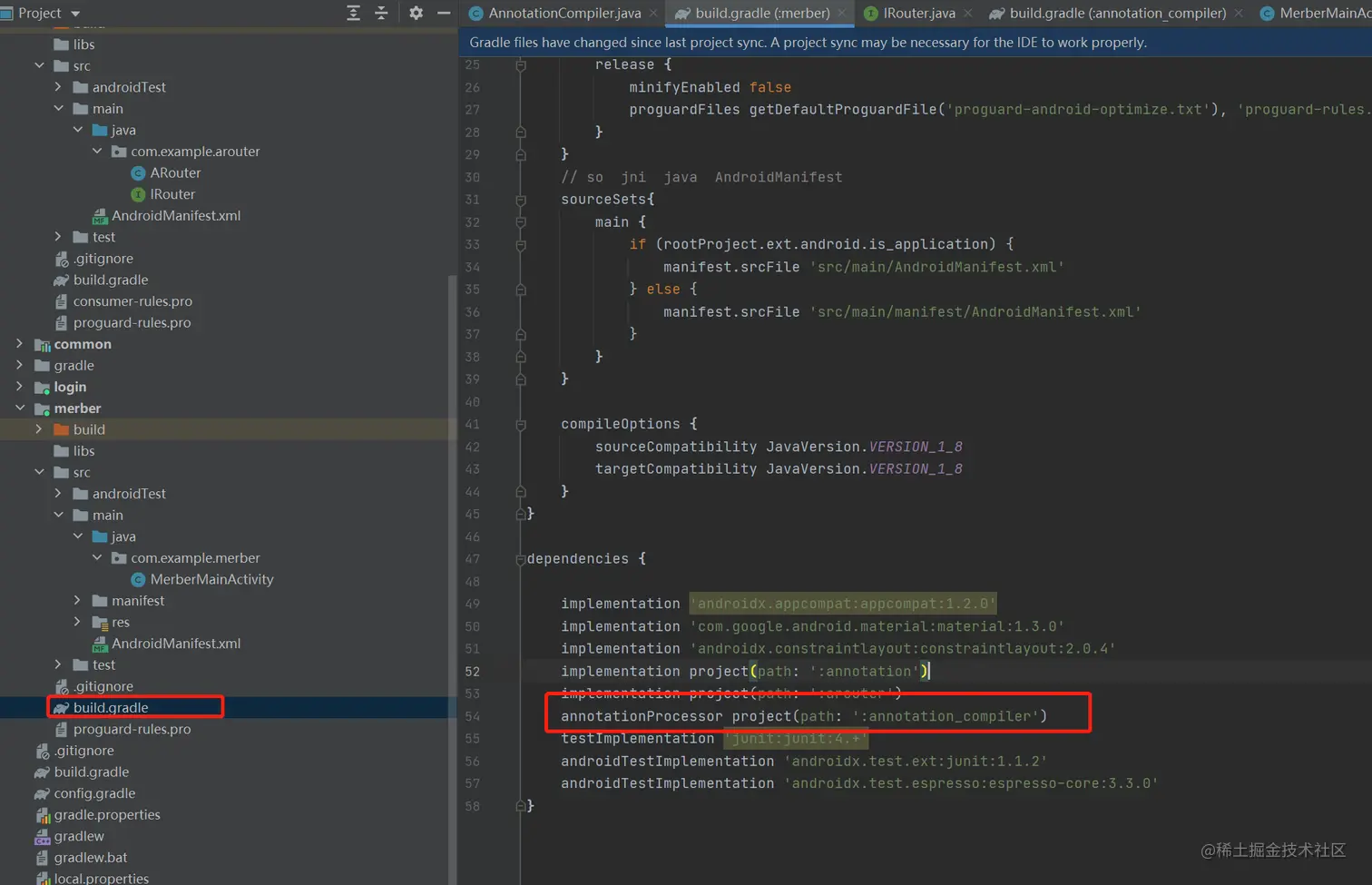Fold the compileOptions block at line 41
The height and width of the screenshot is (885, 1372).
(x=521, y=424)
